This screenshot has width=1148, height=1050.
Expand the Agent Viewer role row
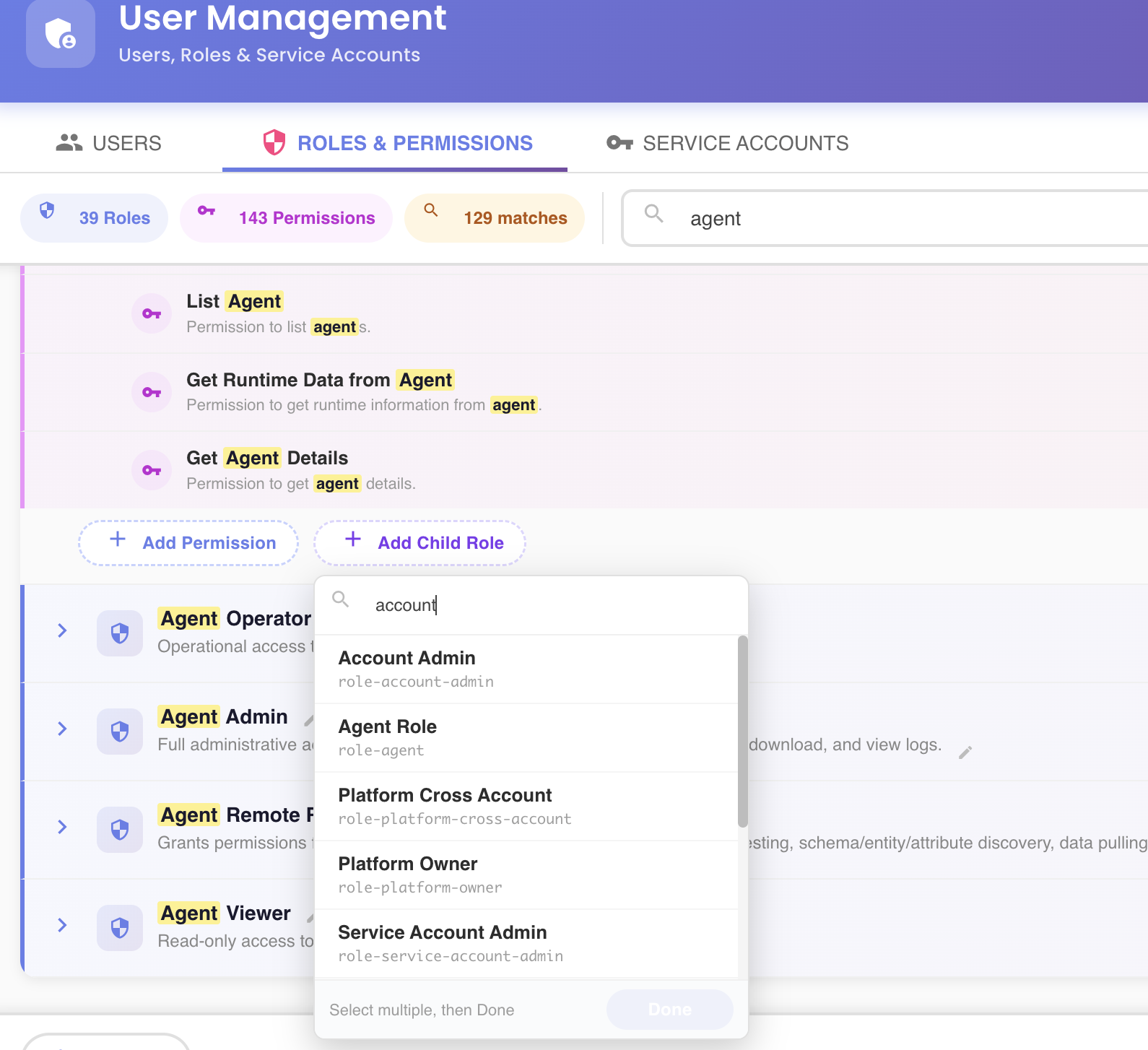[62, 925]
